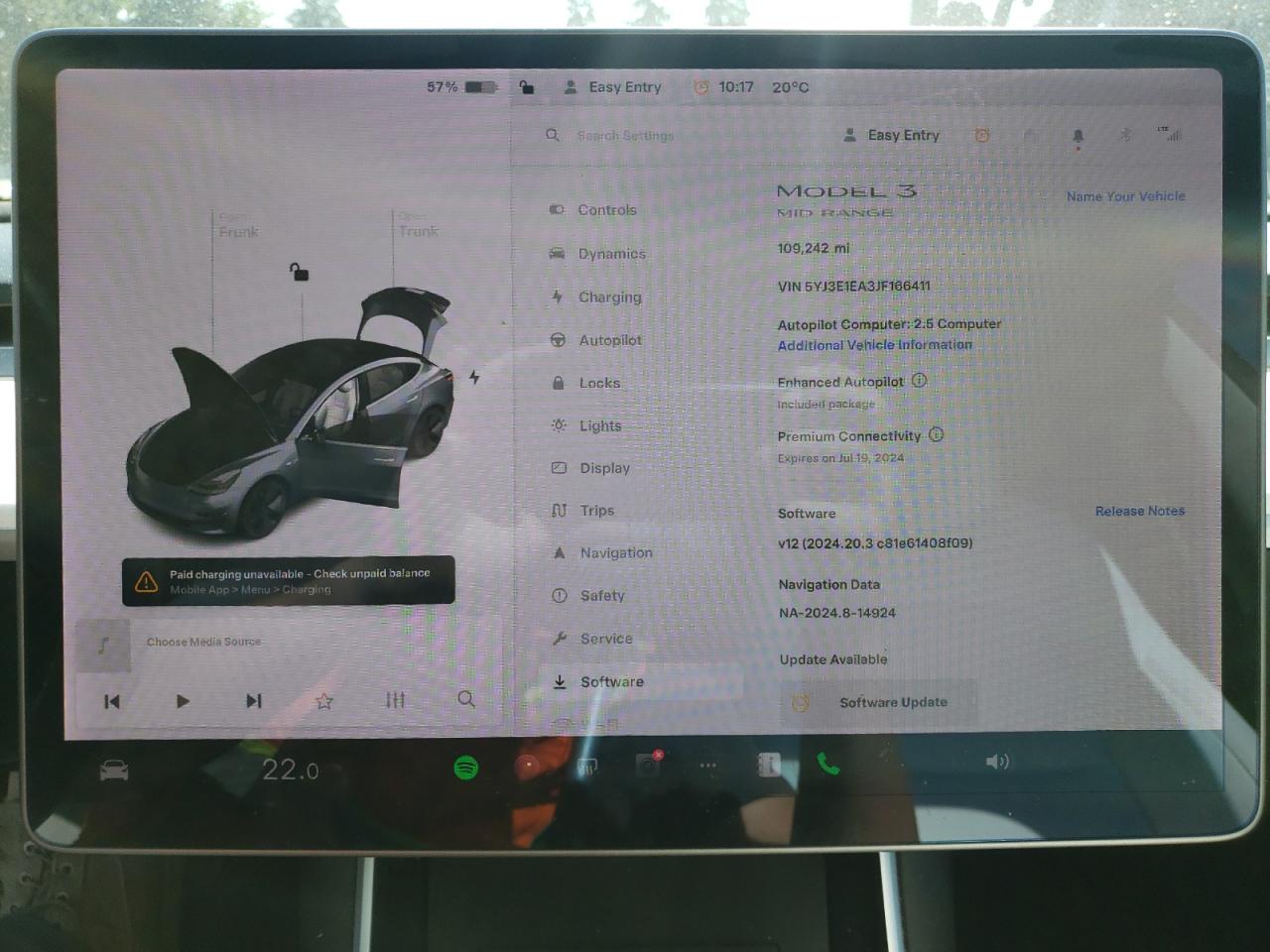The width and height of the screenshot is (1270, 952).
Task: Tap the HomeLink garage icon in settings header
Action: click(x=1031, y=135)
